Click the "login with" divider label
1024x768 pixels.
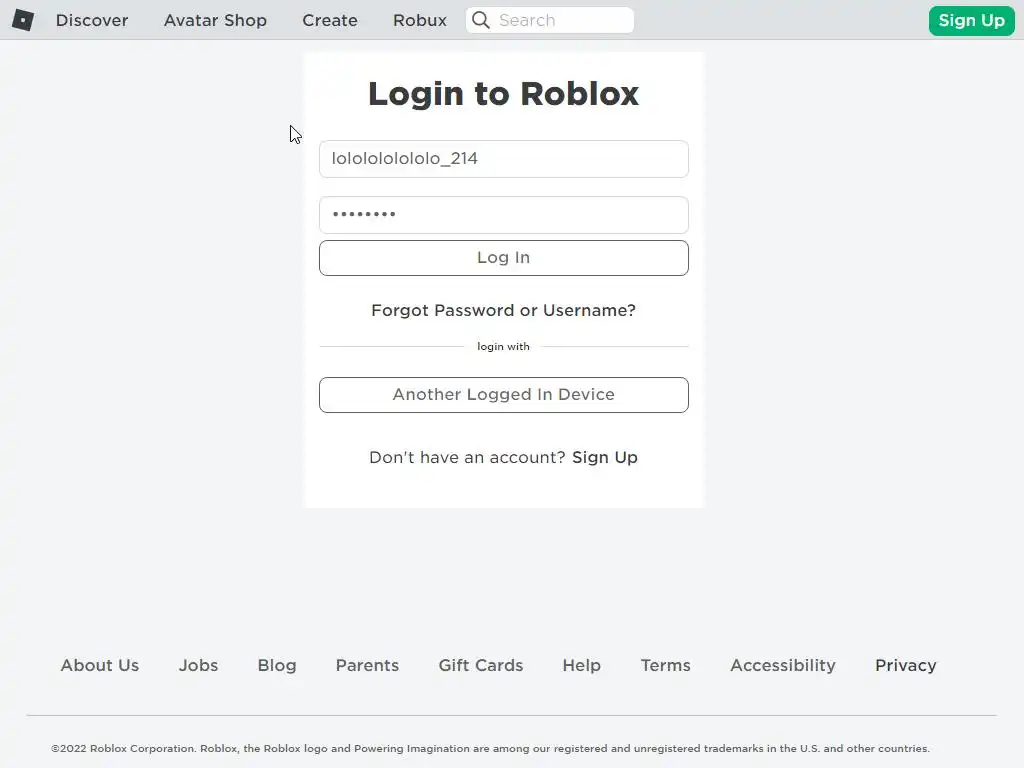(x=504, y=347)
